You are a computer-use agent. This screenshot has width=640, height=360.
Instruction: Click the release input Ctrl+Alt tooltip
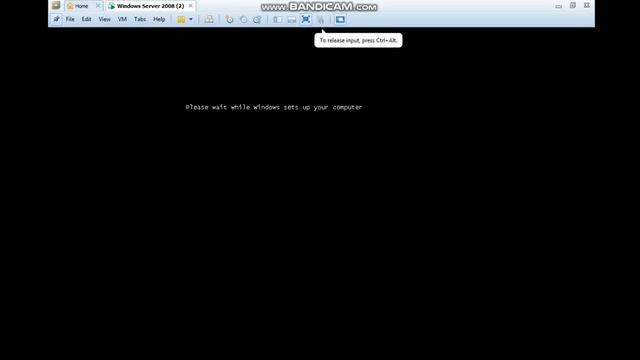[358, 40]
